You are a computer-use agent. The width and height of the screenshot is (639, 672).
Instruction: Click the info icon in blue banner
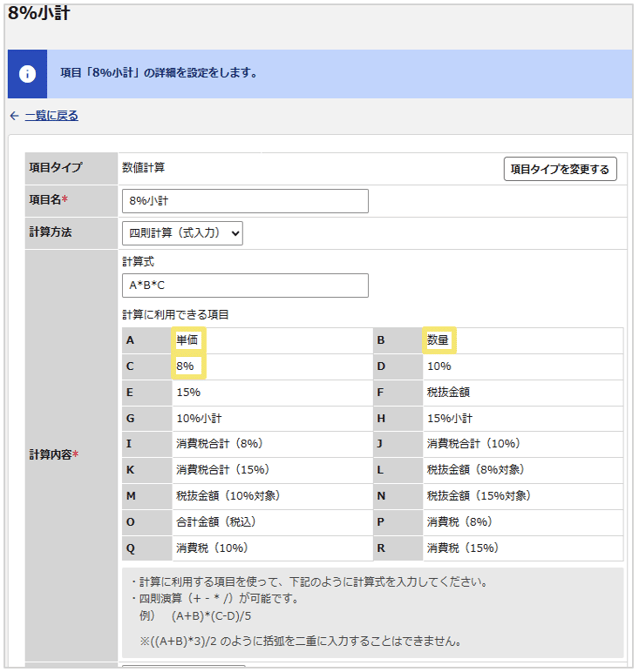(x=27, y=74)
